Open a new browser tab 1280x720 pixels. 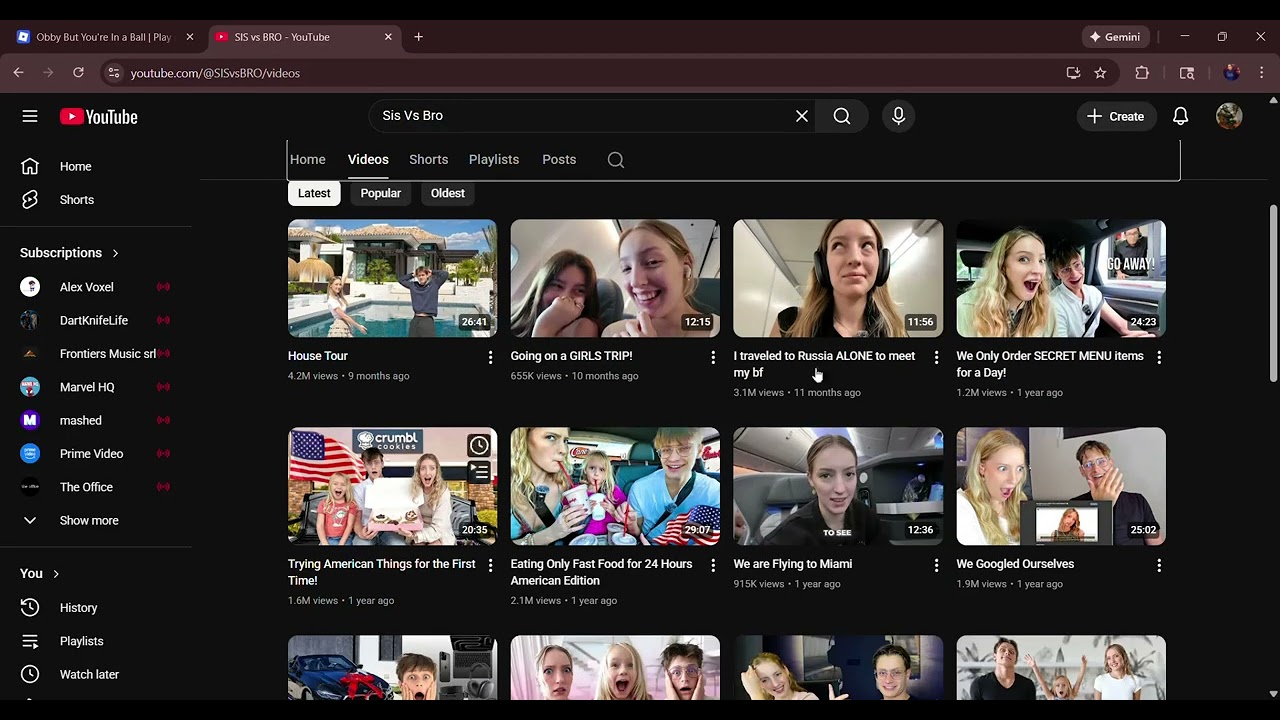(419, 37)
